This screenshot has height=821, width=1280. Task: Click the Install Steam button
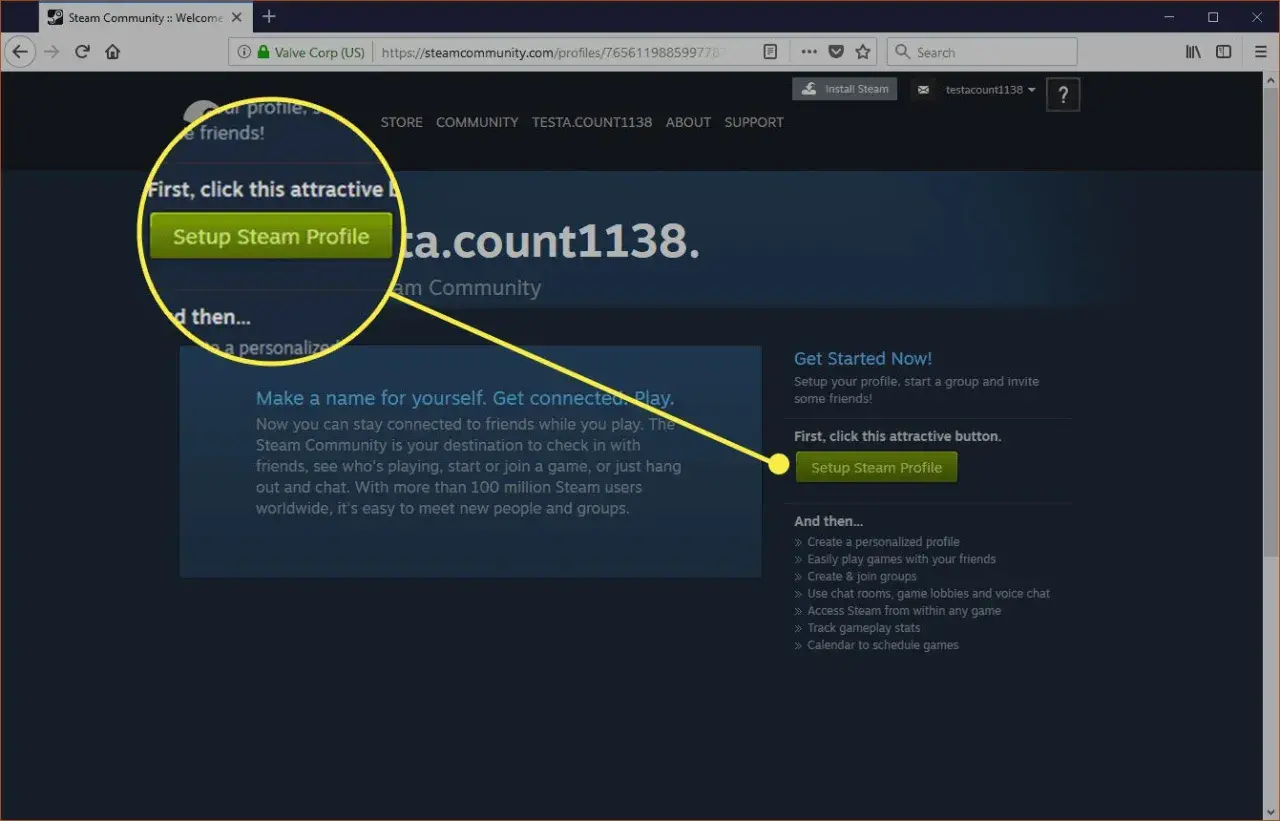(x=845, y=89)
